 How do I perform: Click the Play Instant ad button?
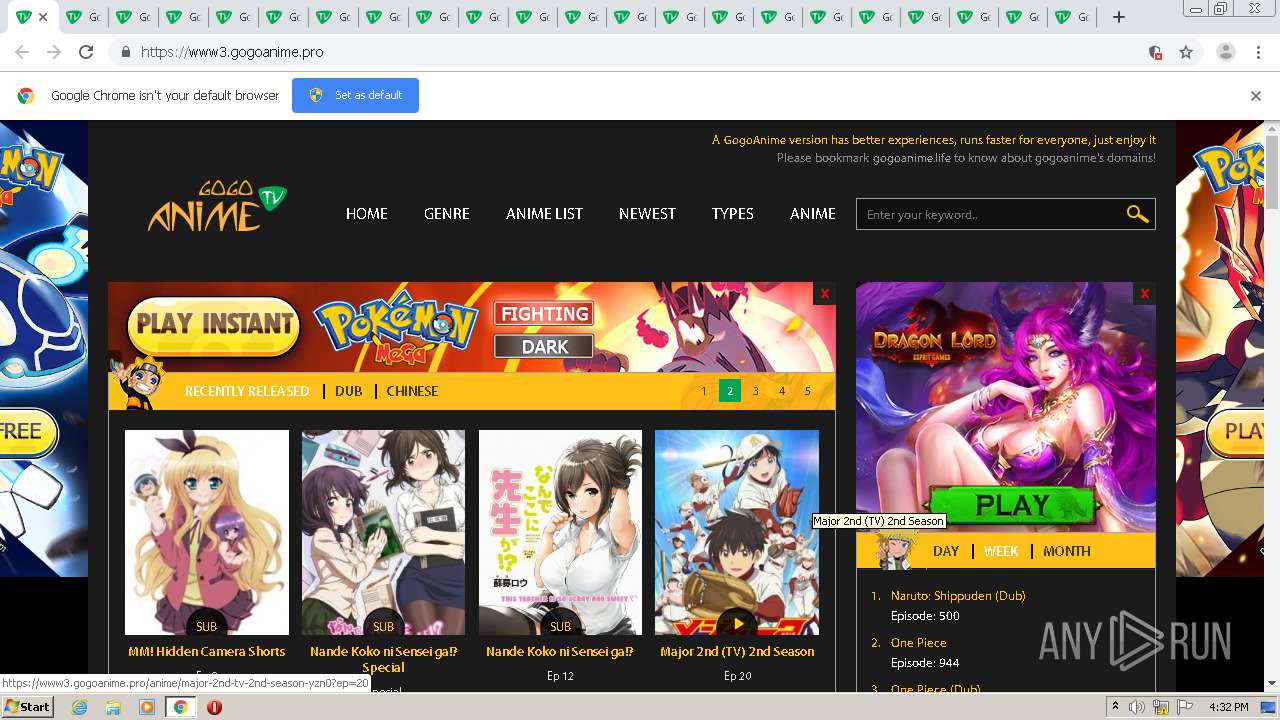click(214, 324)
